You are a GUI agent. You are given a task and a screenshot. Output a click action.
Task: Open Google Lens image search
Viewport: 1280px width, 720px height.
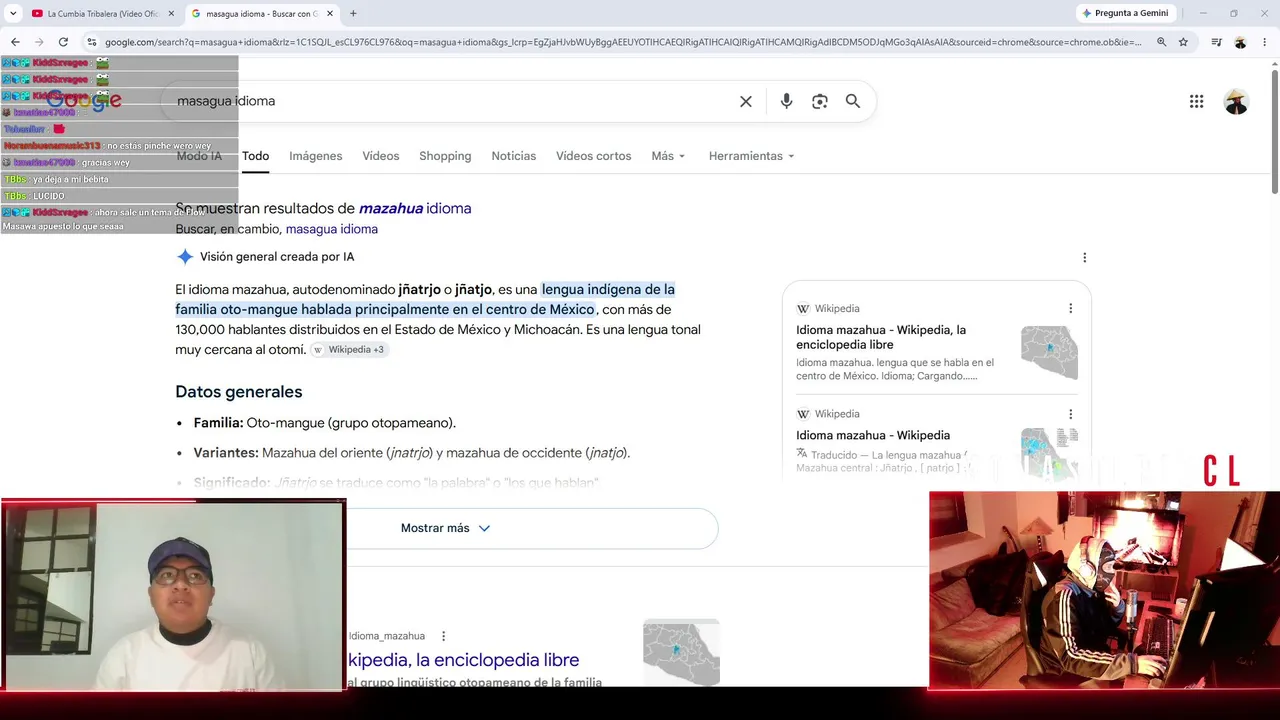tap(820, 101)
